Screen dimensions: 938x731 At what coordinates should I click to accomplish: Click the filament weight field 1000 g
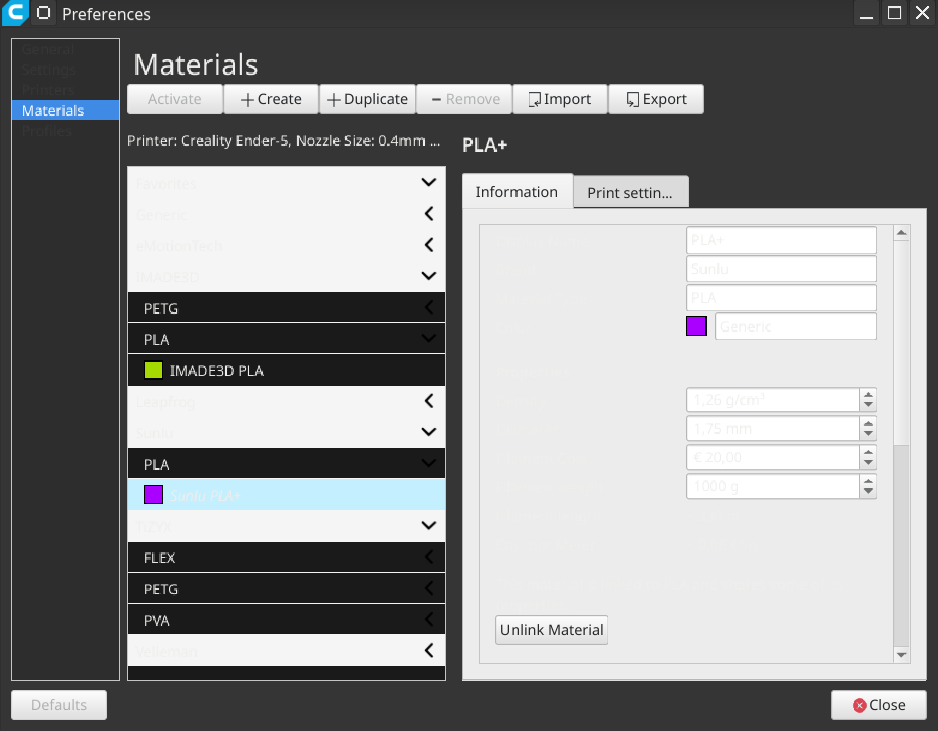773,486
